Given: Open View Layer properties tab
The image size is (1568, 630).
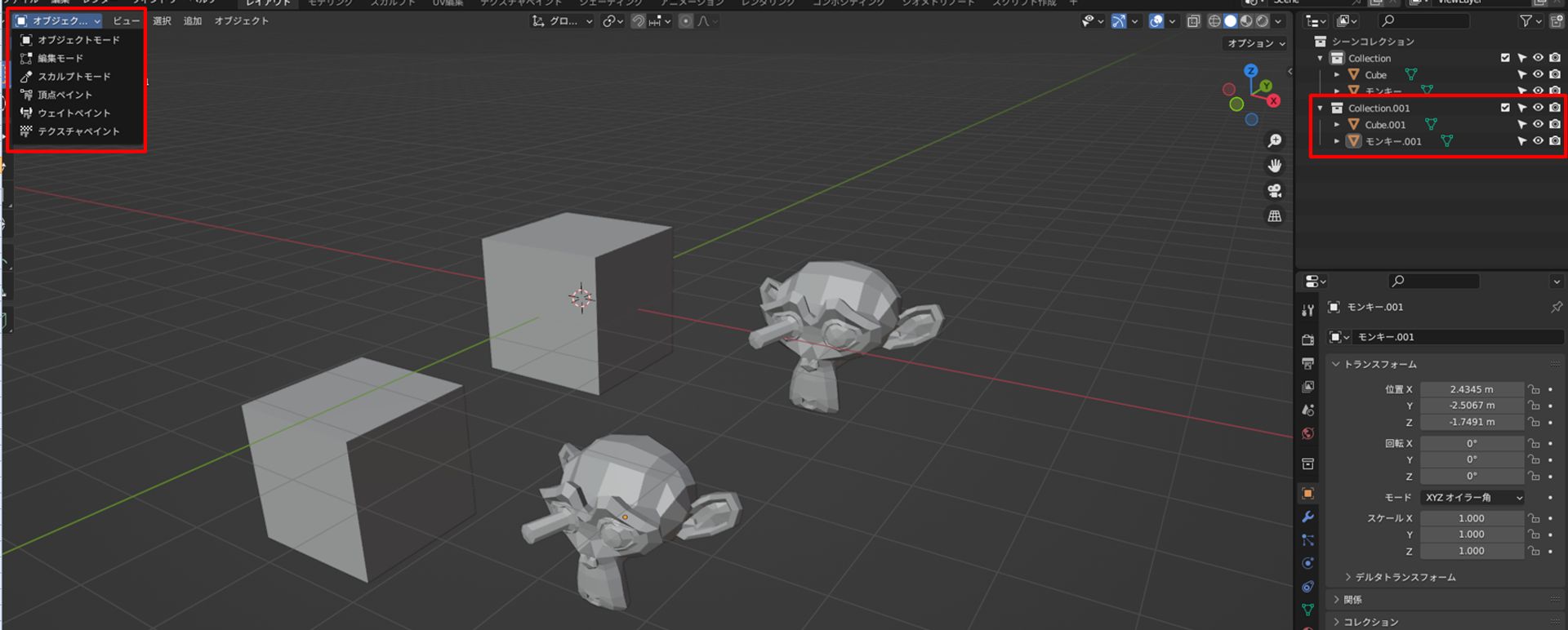Looking at the screenshot, I should pyautogui.click(x=1308, y=387).
